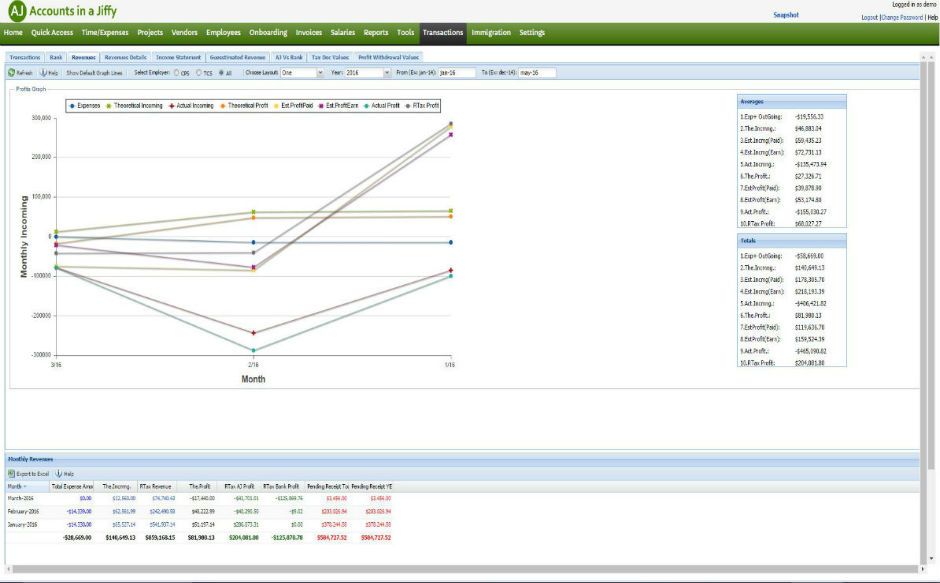Open the Employees menu
940x583 pixels.
(224, 32)
